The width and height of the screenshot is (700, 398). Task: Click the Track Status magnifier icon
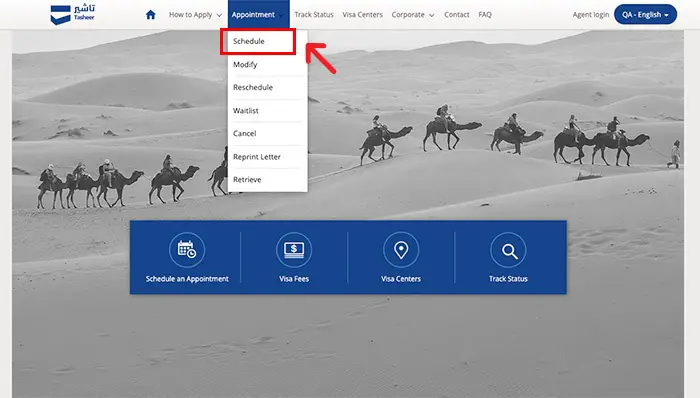(508, 250)
